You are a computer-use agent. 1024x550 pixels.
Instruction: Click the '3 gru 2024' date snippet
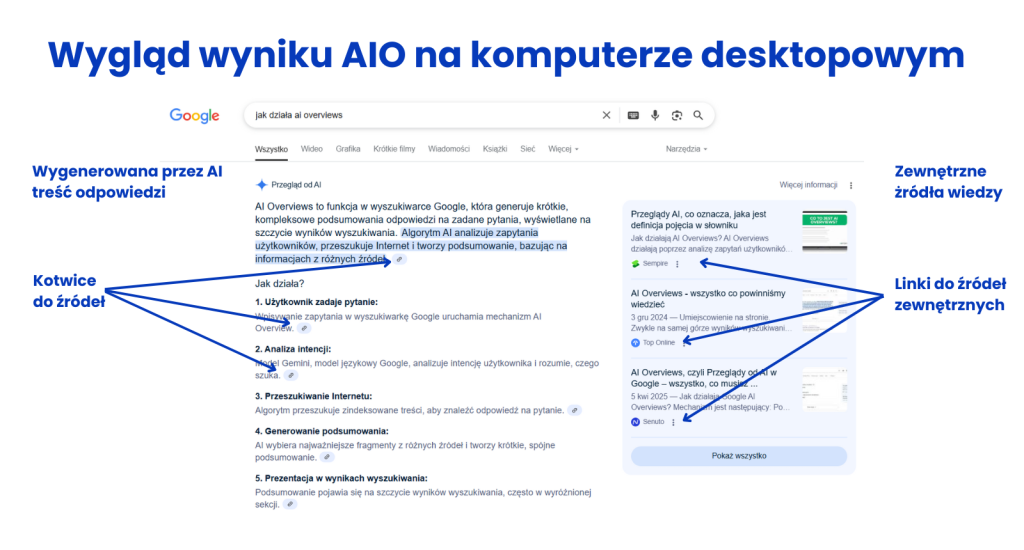pyautogui.click(x=648, y=317)
